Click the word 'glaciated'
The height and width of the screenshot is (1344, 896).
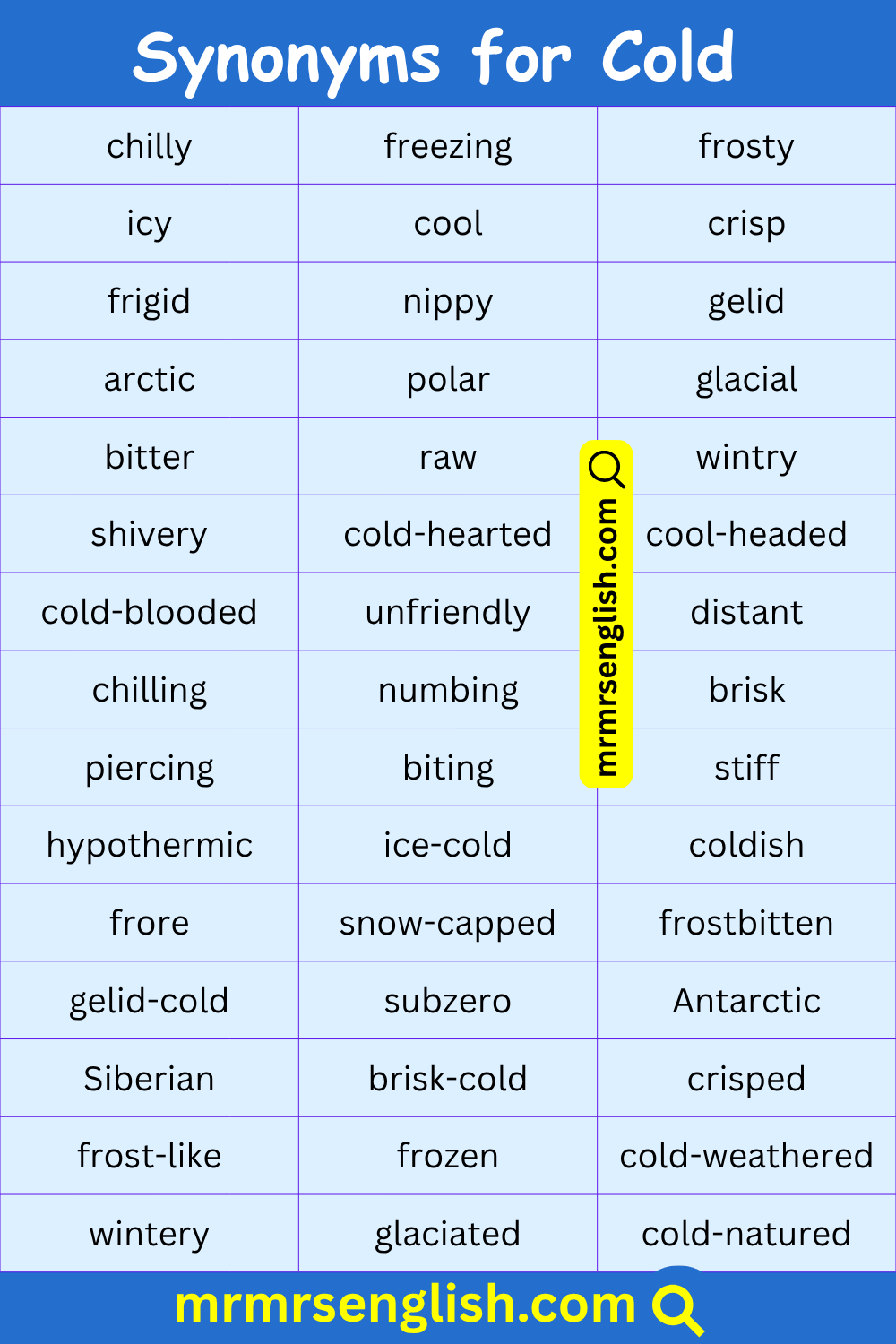pos(448,1234)
